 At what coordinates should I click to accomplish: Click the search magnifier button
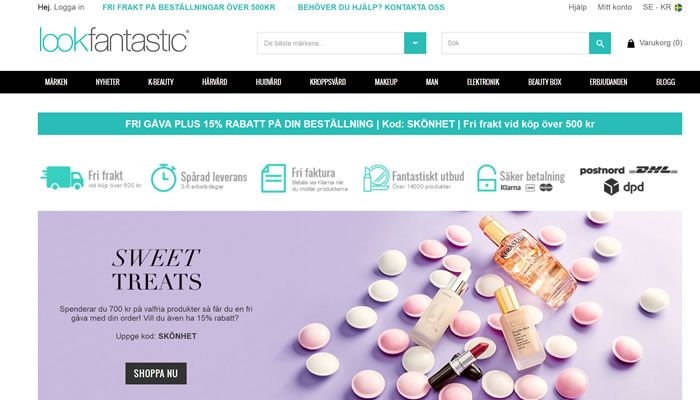(x=600, y=43)
